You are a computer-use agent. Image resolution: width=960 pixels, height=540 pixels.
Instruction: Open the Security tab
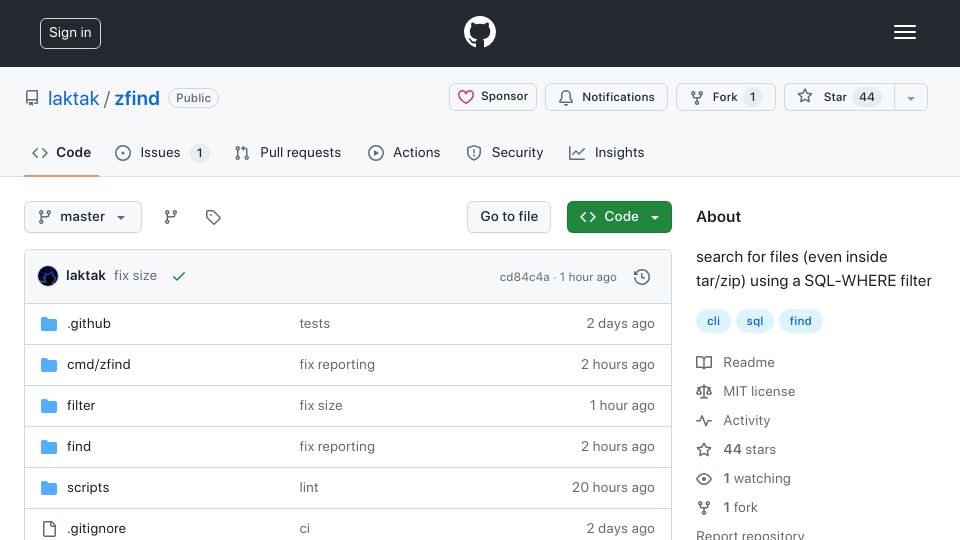tap(504, 152)
